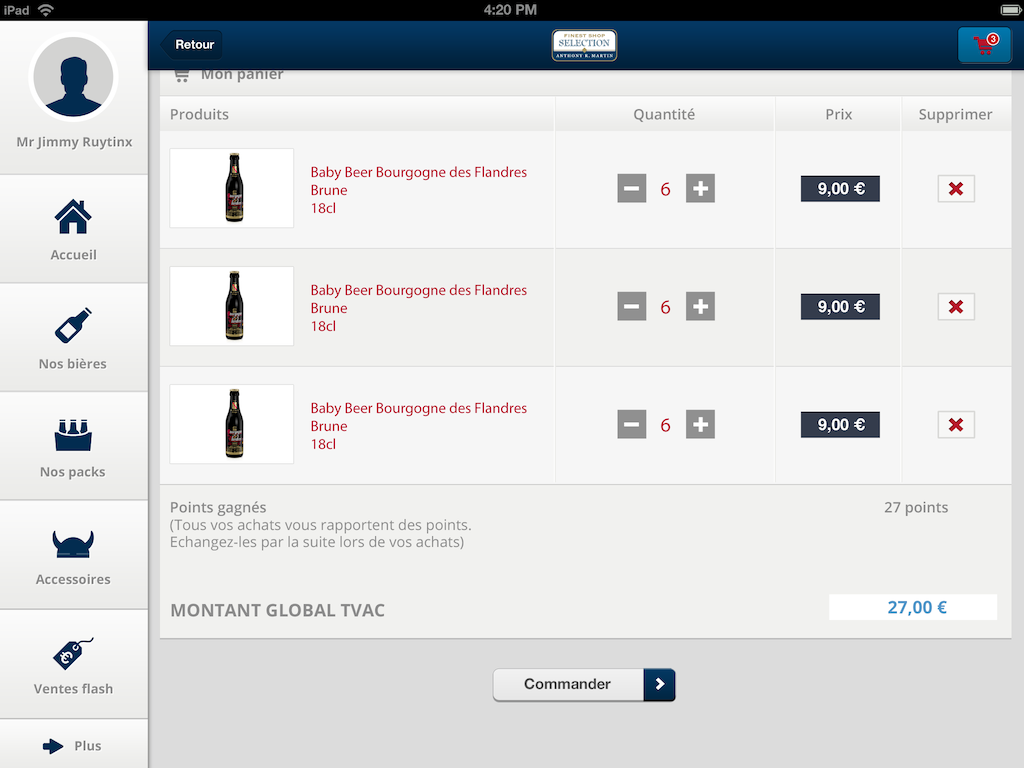Open the first Baby Beer product thumbnail
Screen dimensions: 1024x768
(x=232, y=188)
